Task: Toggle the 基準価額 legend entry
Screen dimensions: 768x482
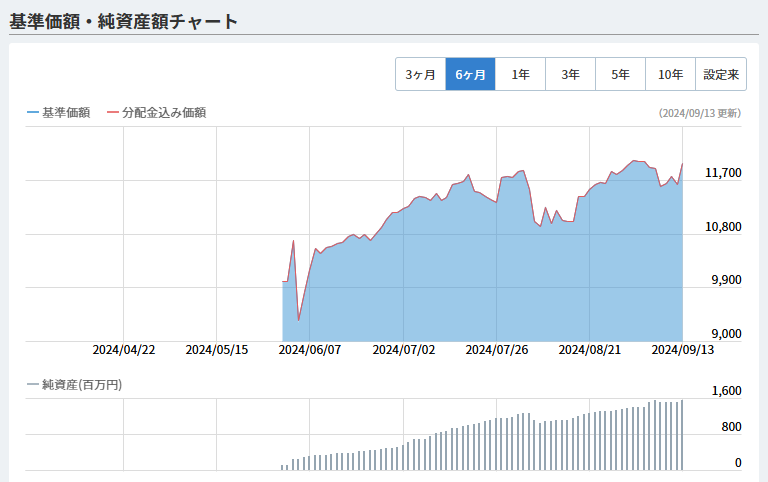Action: tap(59, 113)
